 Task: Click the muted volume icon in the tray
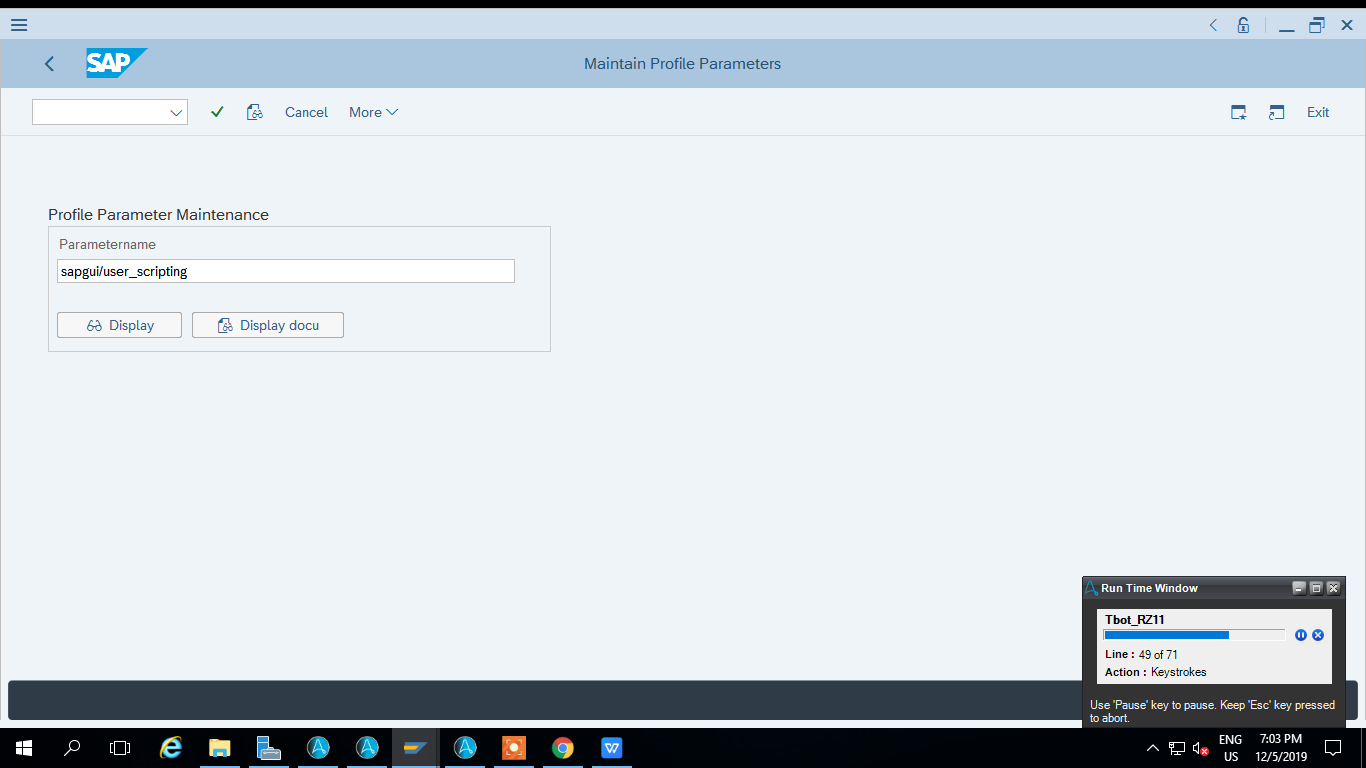1201,748
